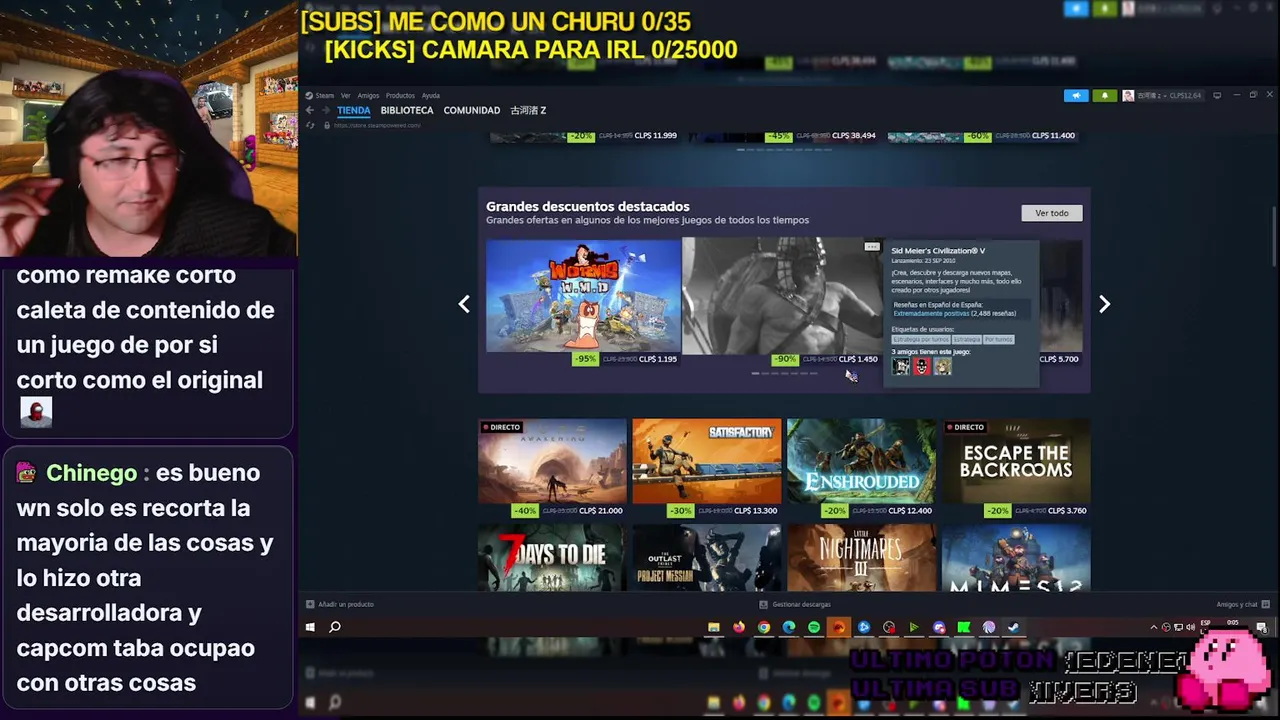The height and width of the screenshot is (720, 1280).
Task: Open the Ver menu
Action: coord(345,96)
